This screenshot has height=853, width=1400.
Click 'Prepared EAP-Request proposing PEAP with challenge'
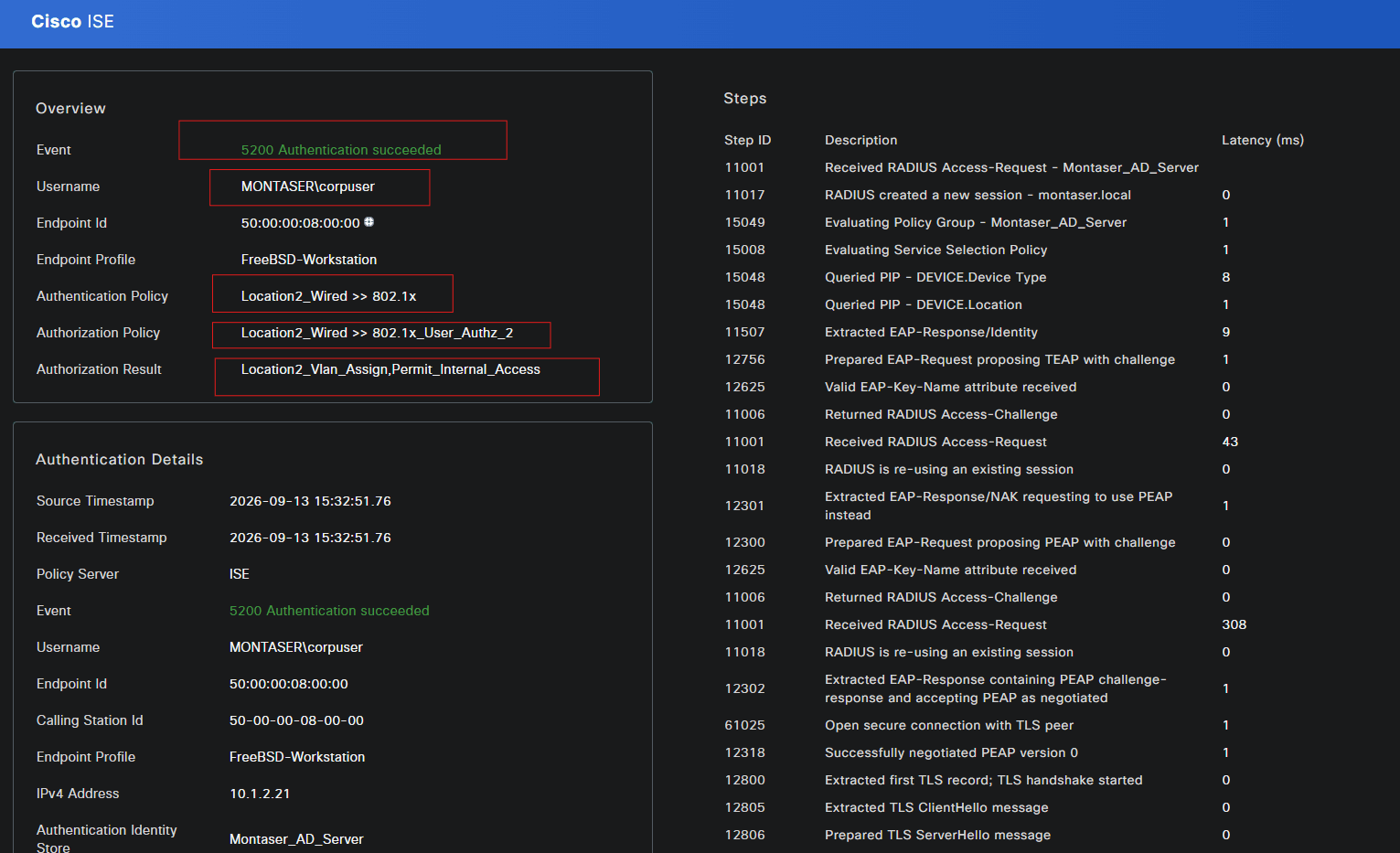1000,542
